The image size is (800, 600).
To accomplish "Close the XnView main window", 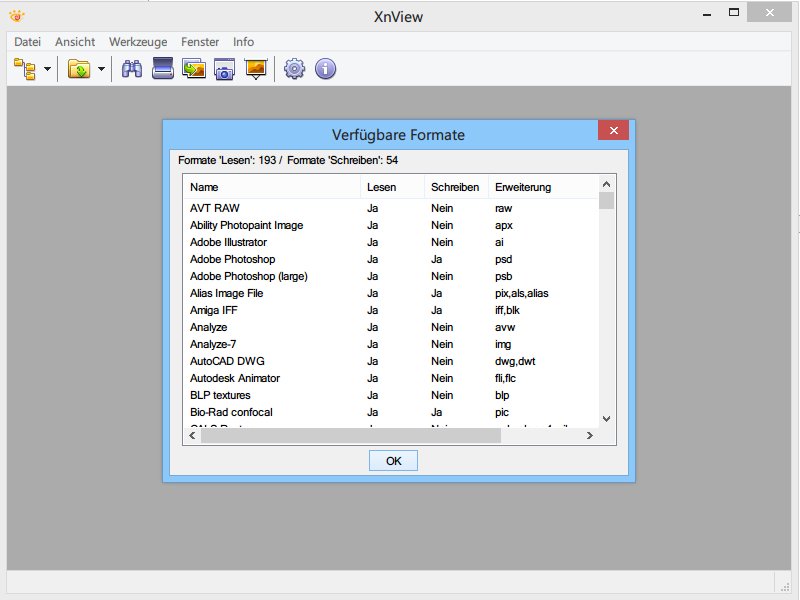I will pos(769,13).
